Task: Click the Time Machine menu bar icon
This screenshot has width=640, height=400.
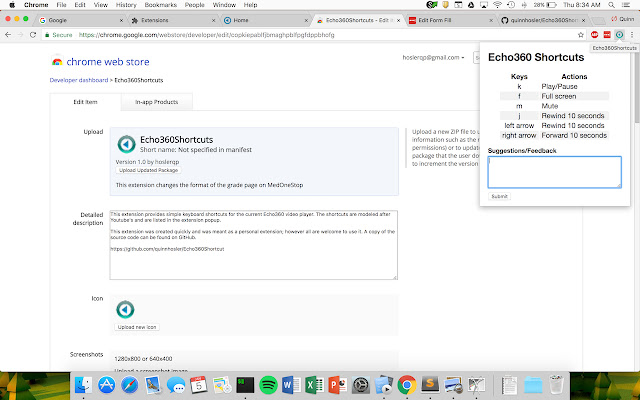Action: pos(511,5)
